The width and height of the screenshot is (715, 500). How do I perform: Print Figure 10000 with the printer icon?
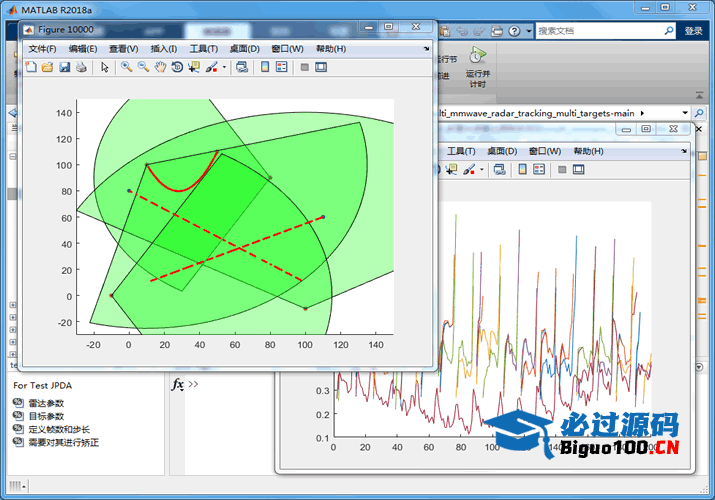point(81,67)
